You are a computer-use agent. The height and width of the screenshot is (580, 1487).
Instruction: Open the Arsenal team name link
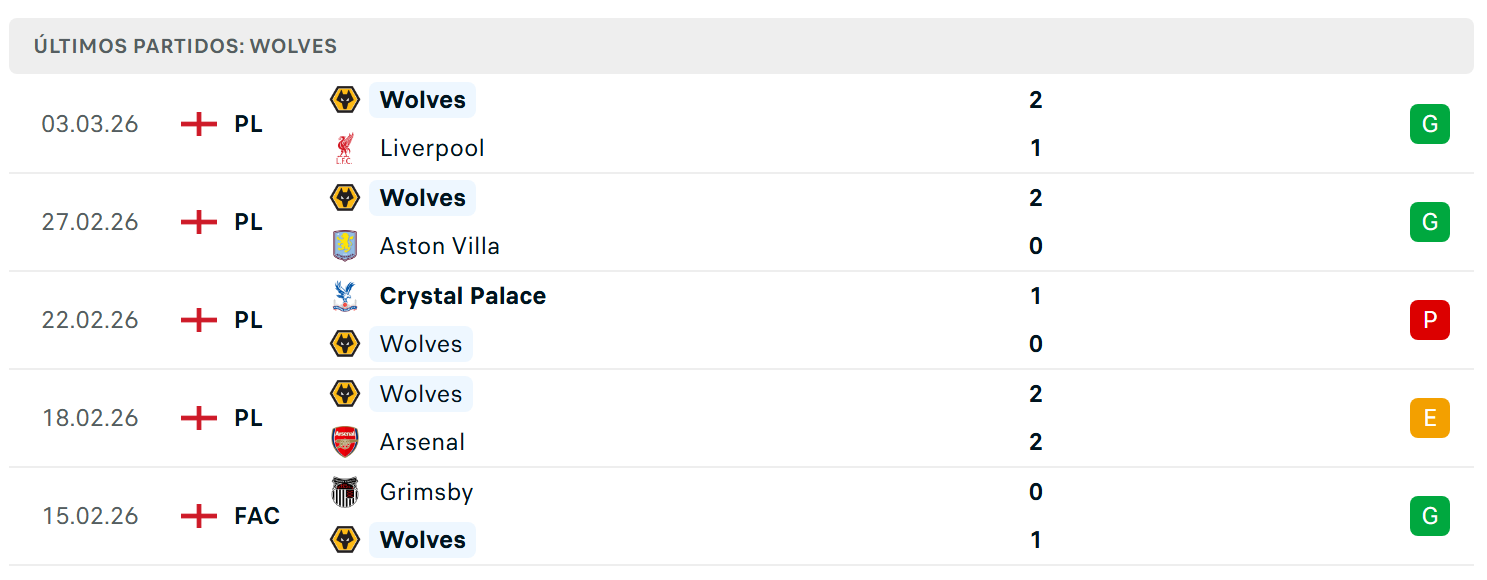pos(422,442)
